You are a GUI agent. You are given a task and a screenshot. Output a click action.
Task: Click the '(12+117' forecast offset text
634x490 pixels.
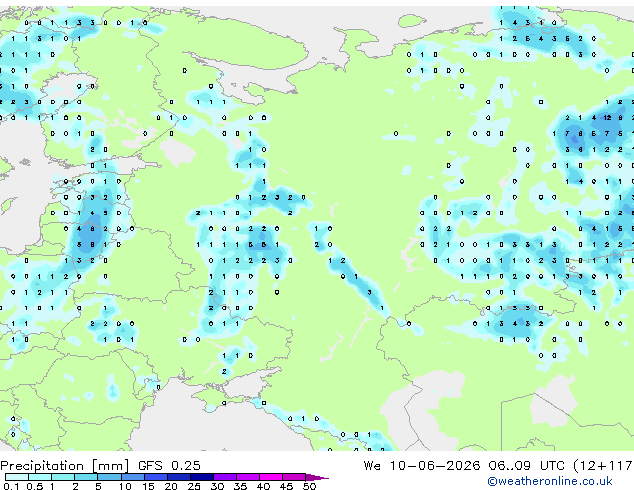[x=603, y=466]
